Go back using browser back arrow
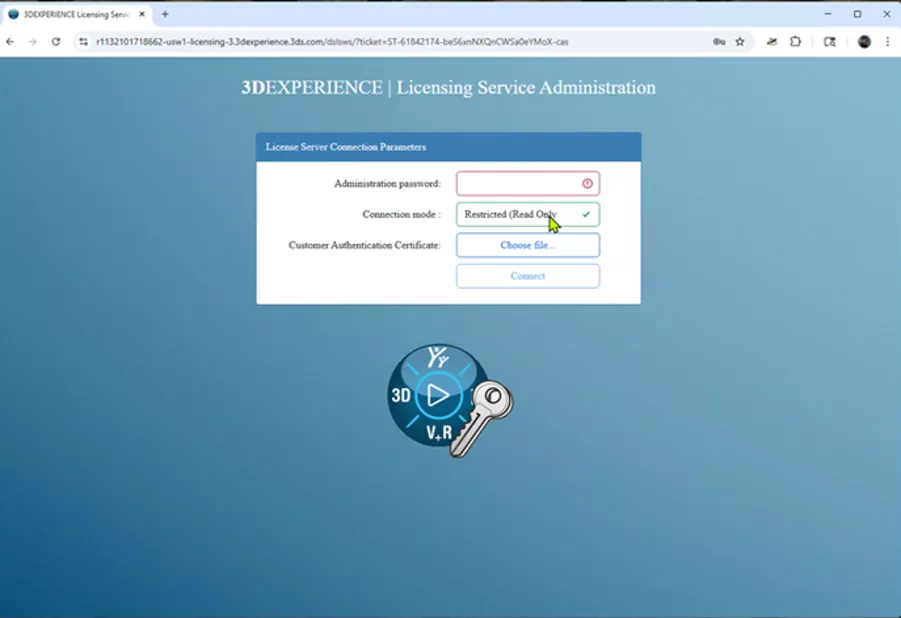Image resolution: width=901 pixels, height=618 pixels. [10, 41]
